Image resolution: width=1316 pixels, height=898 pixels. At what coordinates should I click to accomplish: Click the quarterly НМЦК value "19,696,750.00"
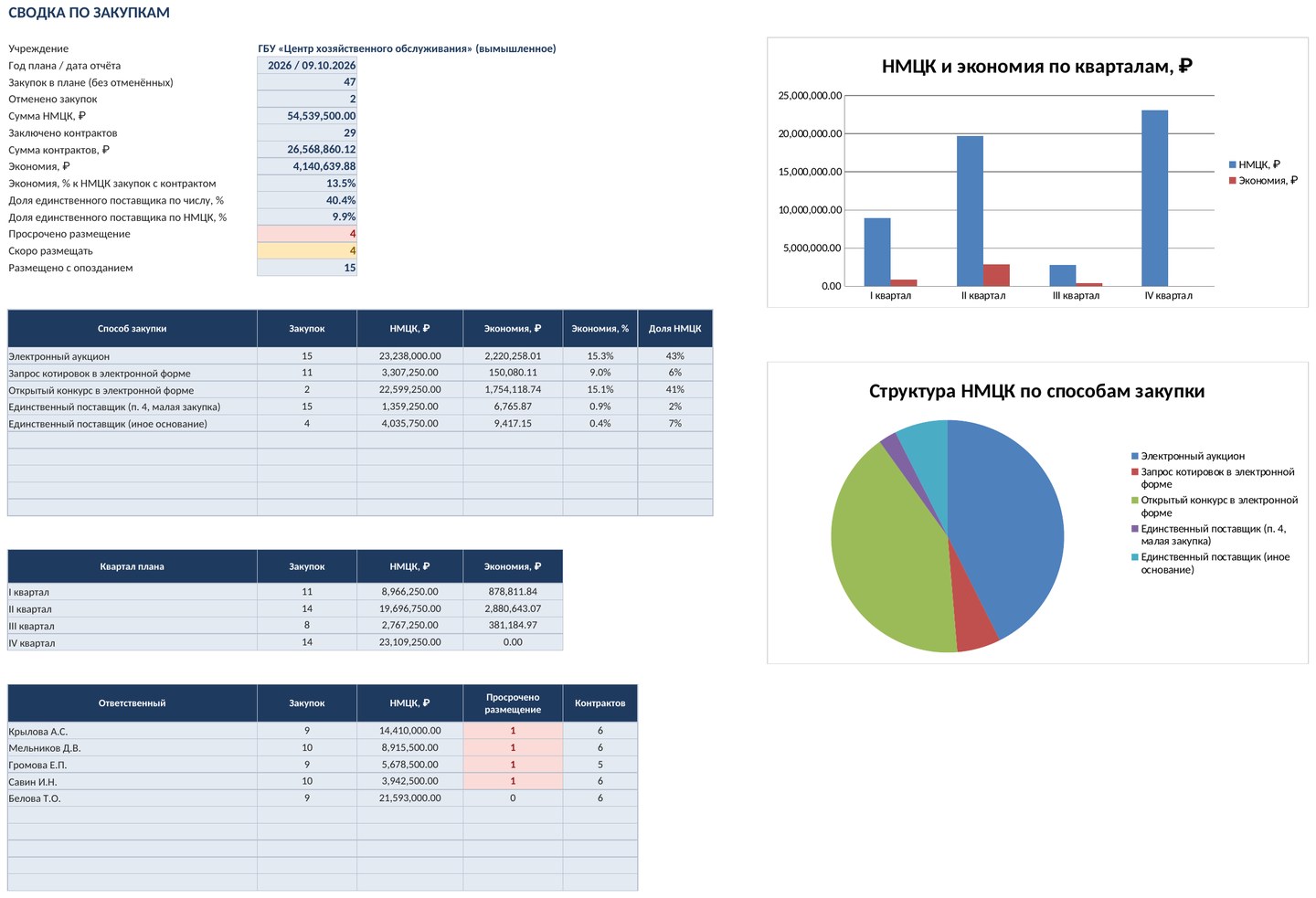[x=410, y=609]
